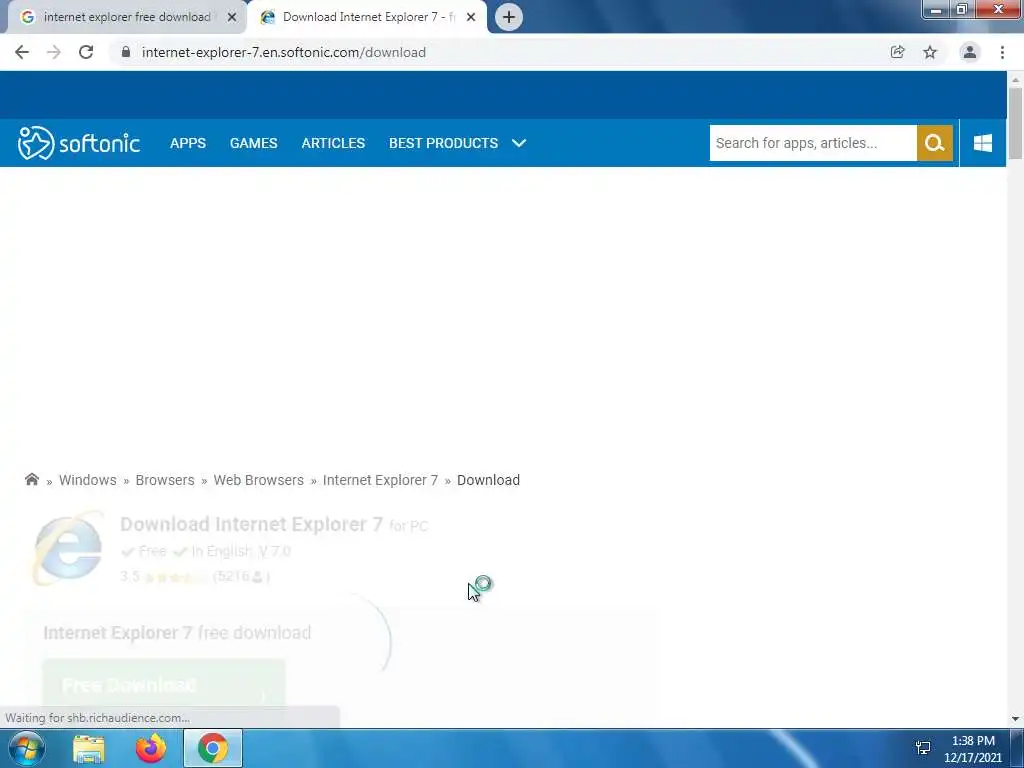The width and height of the screenshot is (1024, 768).
Task: Click the page scrollbar thumb
Action: tap(1015, 123)
